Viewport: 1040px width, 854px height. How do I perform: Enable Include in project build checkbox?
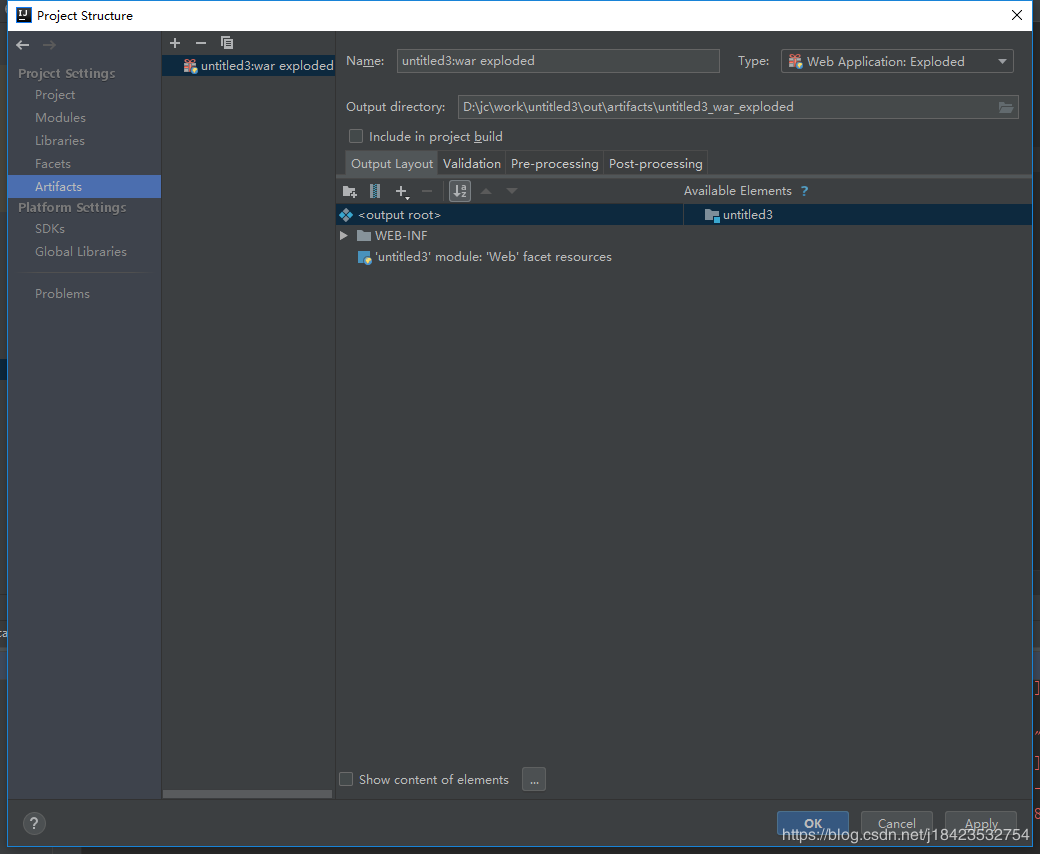(356, 136)
